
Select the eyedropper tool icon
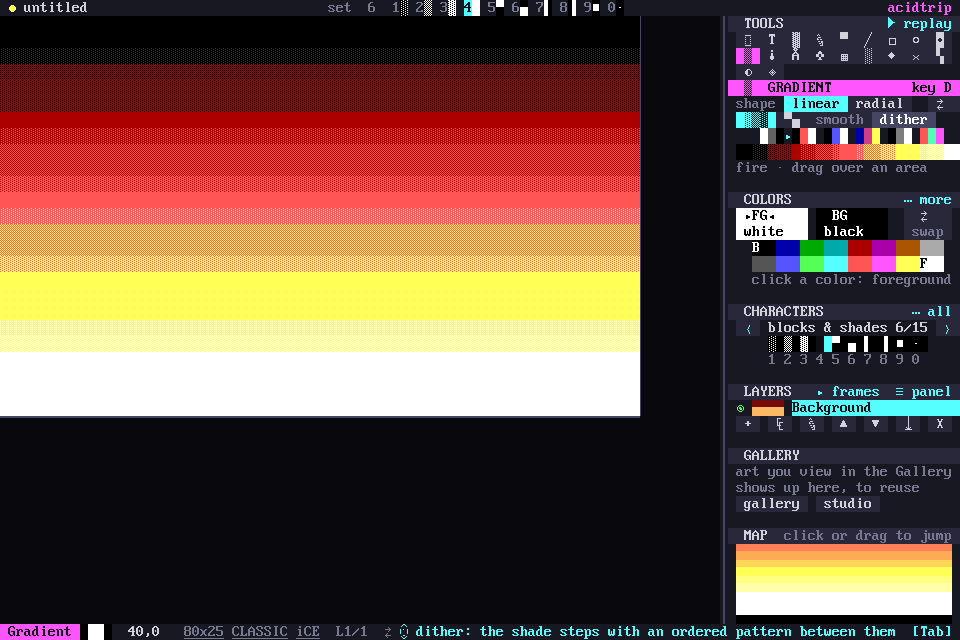point(771,56)
